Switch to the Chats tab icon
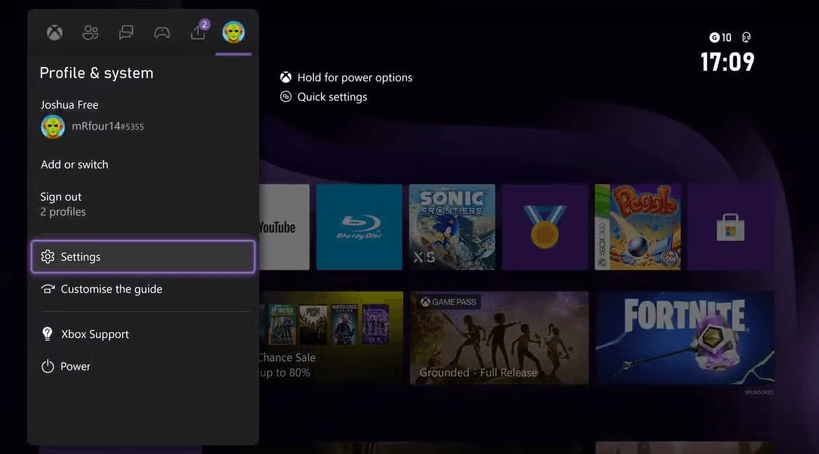The width and height of the screenshot is (819, 454). (x=126, y=33)
